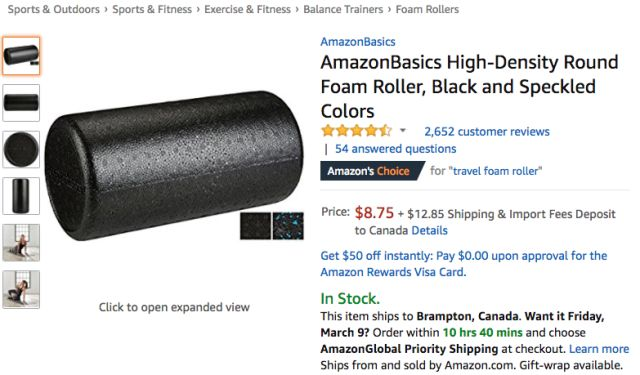Viewport: 640px width, 375px height.
Task: Choose the blue speckled color swatch
Action: tap(288, 226)
